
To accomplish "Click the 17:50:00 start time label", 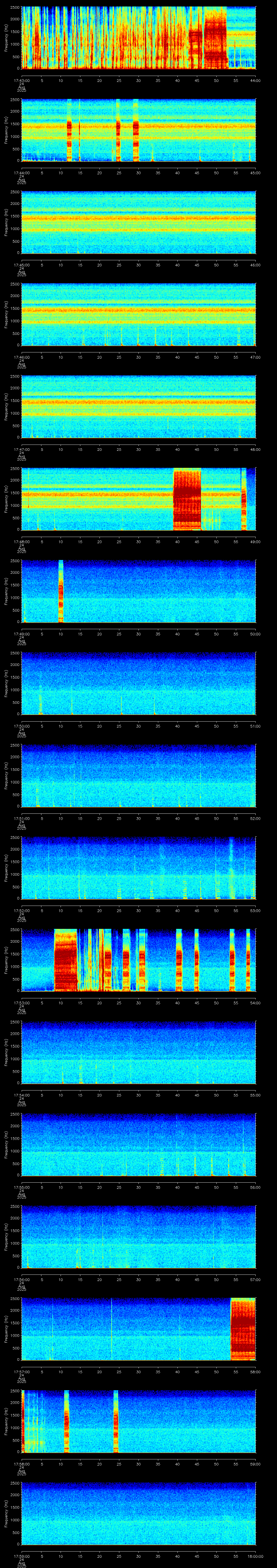I will coord(22,726).
